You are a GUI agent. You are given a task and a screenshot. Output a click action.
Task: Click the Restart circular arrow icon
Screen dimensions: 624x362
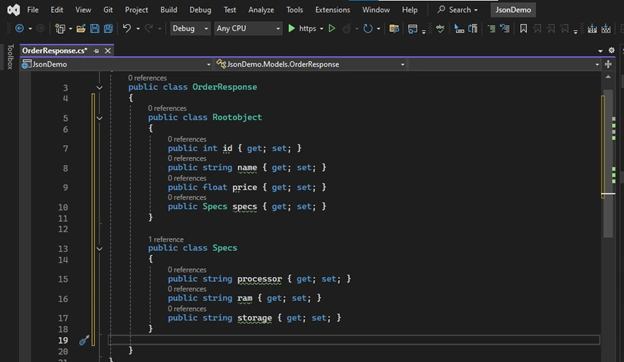368,28
